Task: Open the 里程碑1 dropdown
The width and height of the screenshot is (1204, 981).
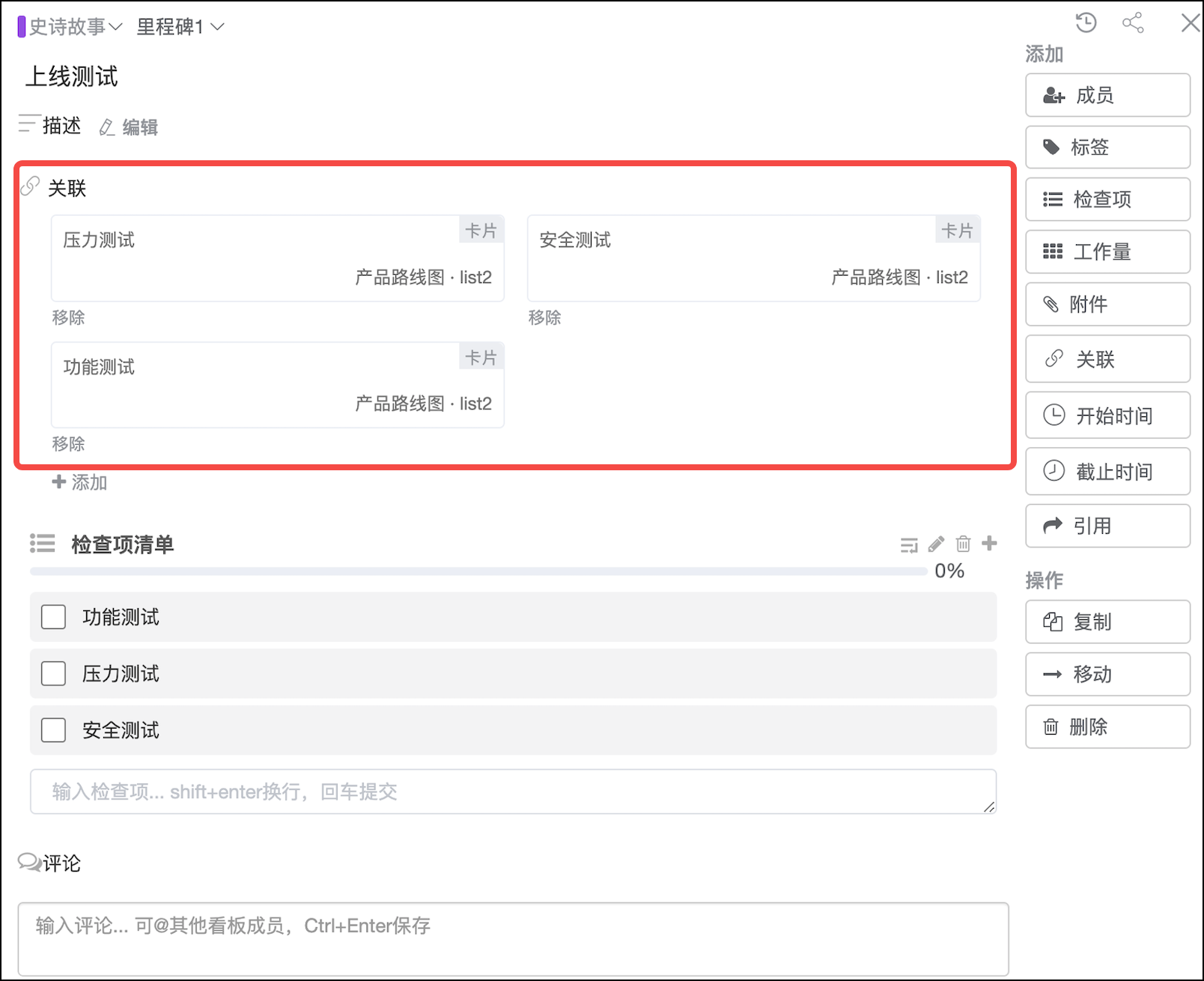Action: 180,27
